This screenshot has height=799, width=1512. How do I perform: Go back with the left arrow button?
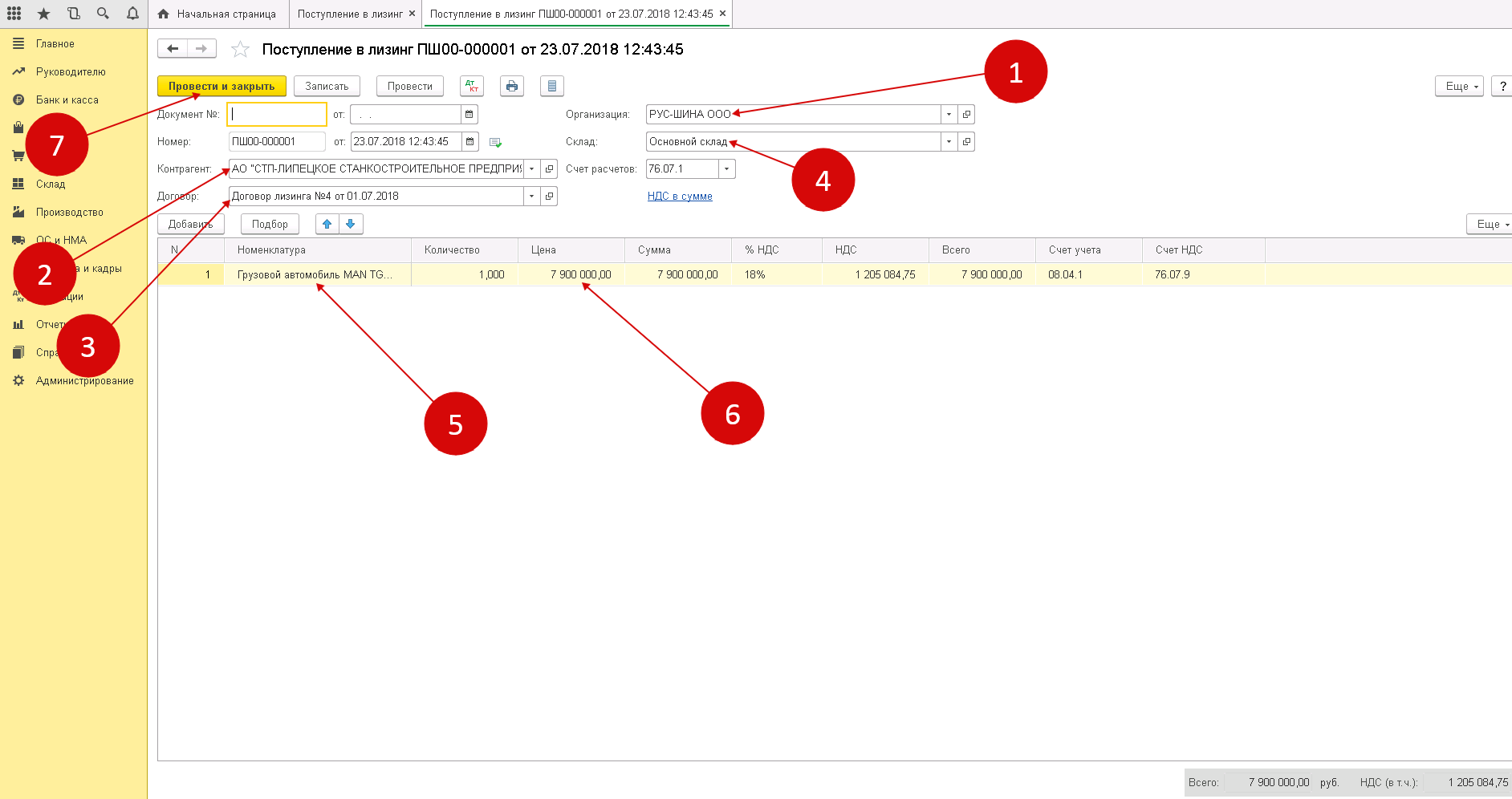pos(173,49)
